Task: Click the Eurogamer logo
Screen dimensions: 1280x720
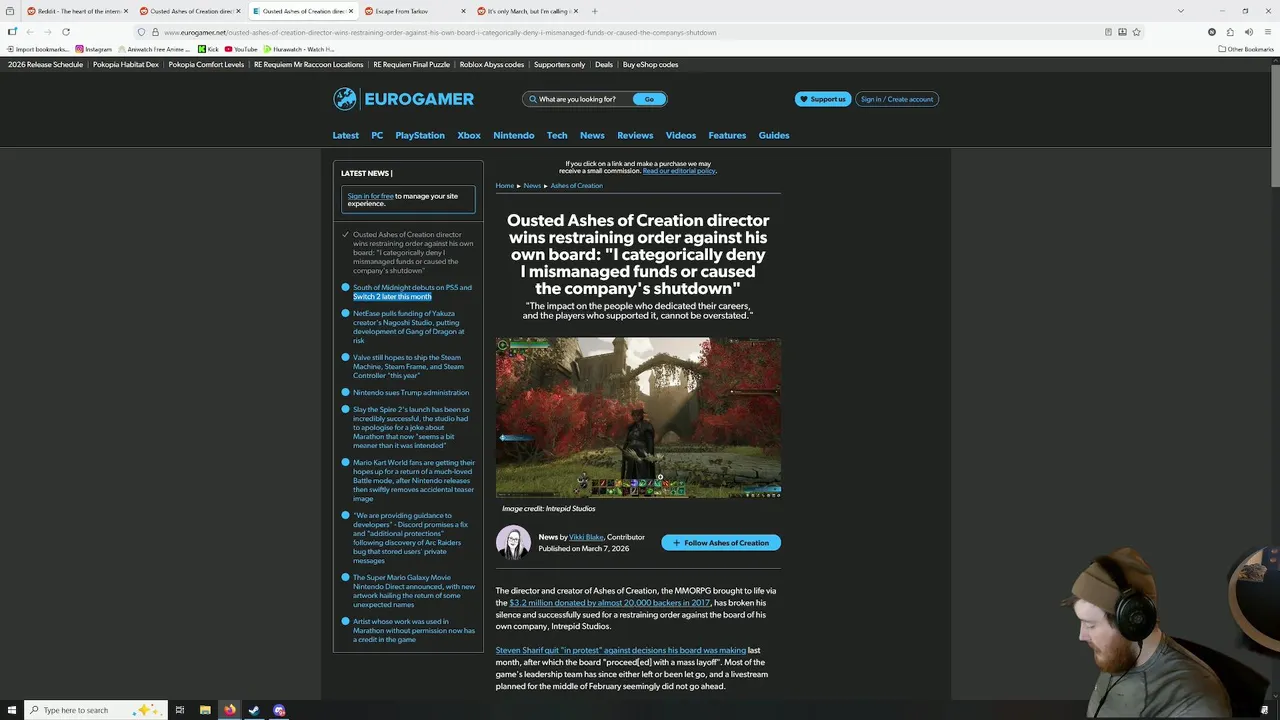Action: pyautogui.click(x=403, y=99)
